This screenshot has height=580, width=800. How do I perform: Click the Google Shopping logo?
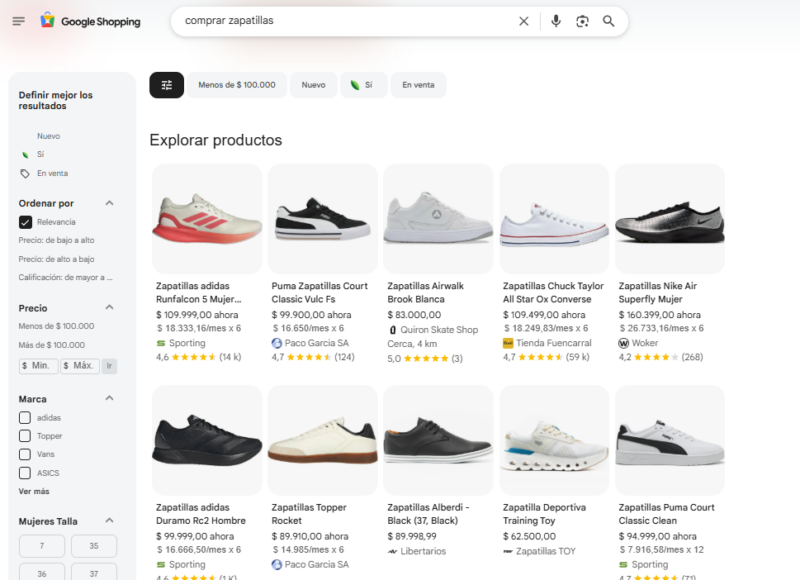pos(90,21)
